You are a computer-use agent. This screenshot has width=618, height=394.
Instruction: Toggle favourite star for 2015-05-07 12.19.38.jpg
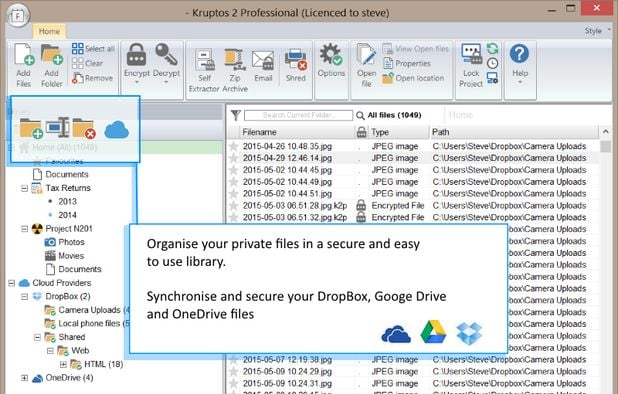pyautogui.click(x=233, y=359)
